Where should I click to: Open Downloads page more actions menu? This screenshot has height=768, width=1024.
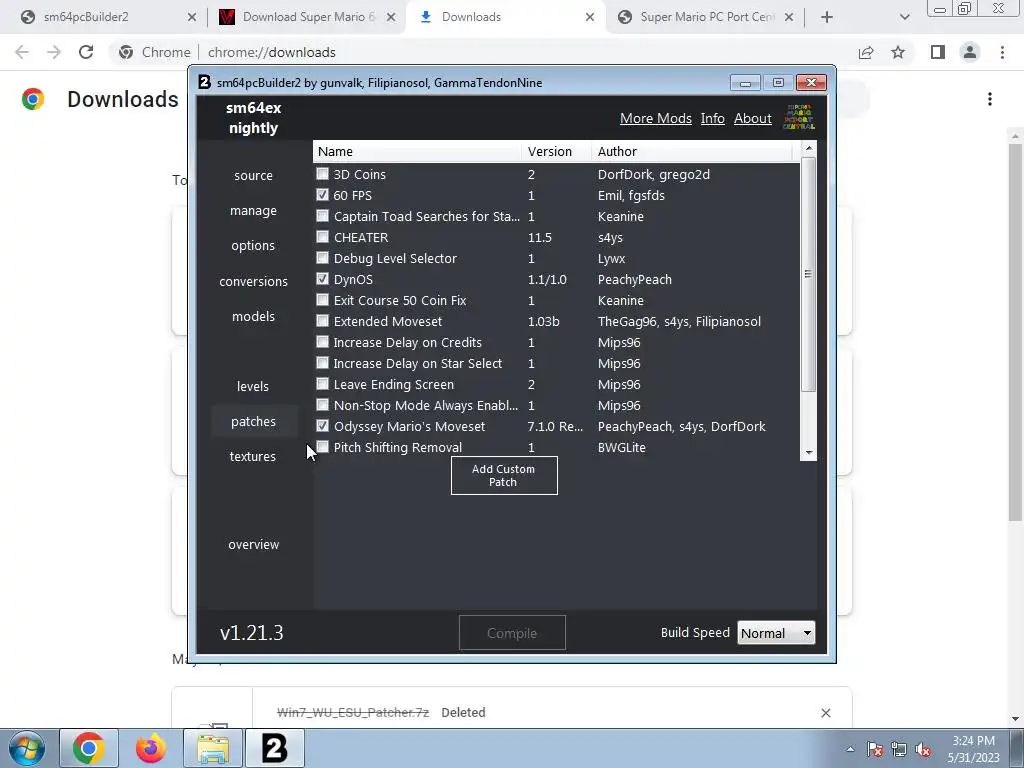point(990,99)
